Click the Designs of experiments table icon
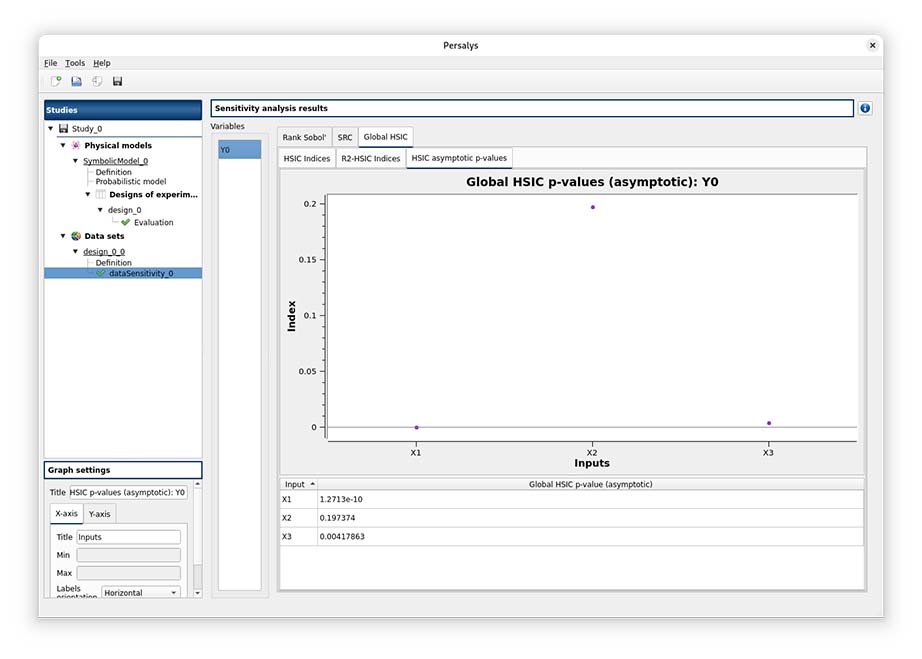The width and height of the screenshot is (922, 659). tap(100, 194)
